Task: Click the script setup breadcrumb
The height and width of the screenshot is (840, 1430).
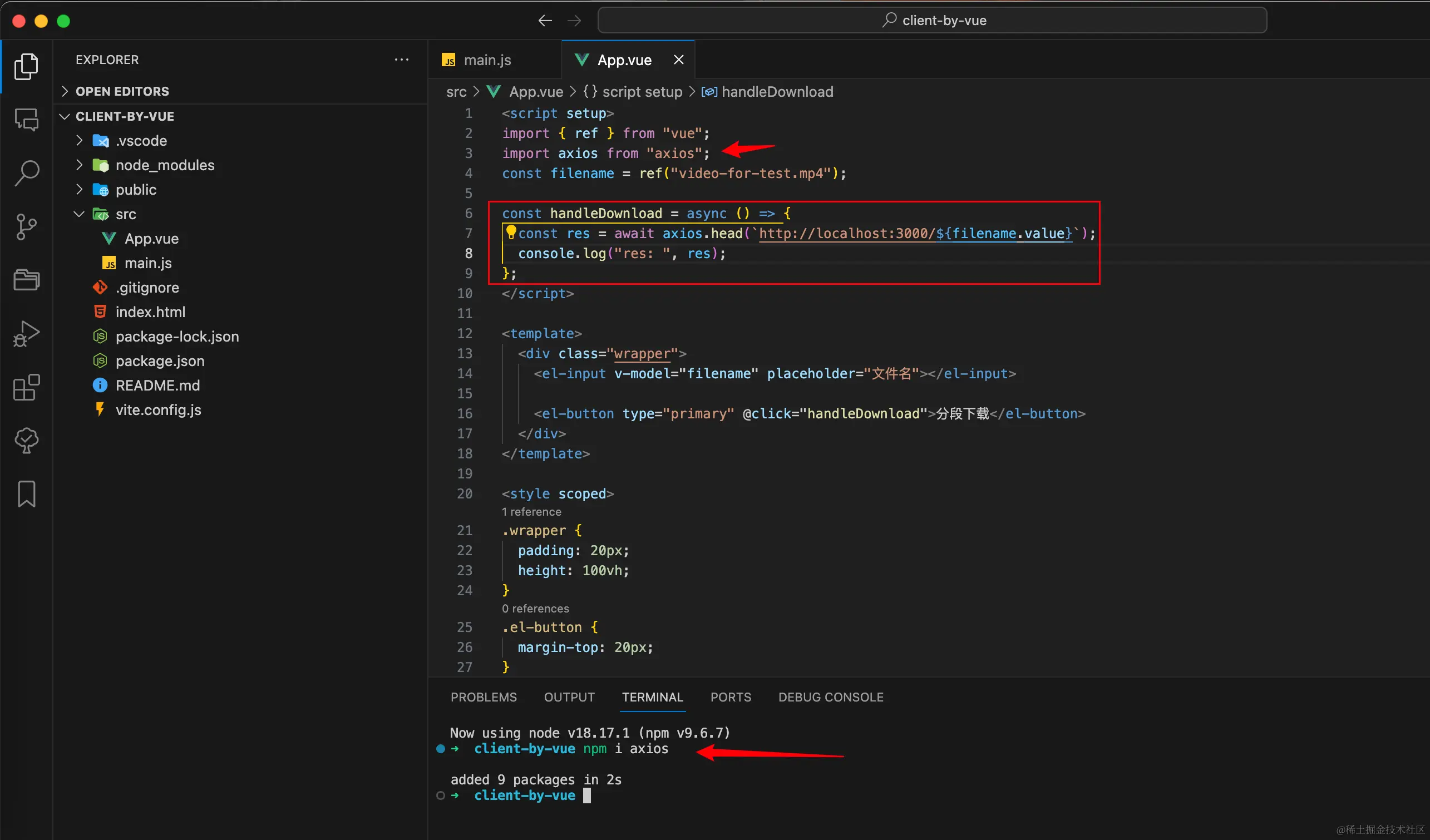Action: 642,92
